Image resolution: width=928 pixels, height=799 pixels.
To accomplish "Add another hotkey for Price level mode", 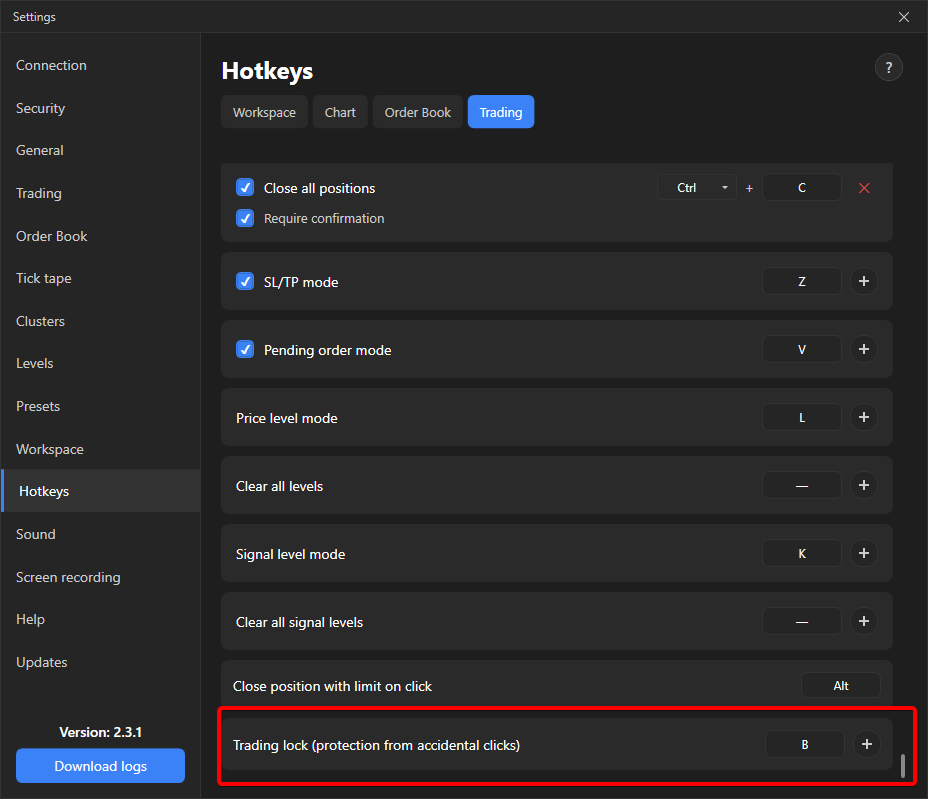I will pos(864,417).
